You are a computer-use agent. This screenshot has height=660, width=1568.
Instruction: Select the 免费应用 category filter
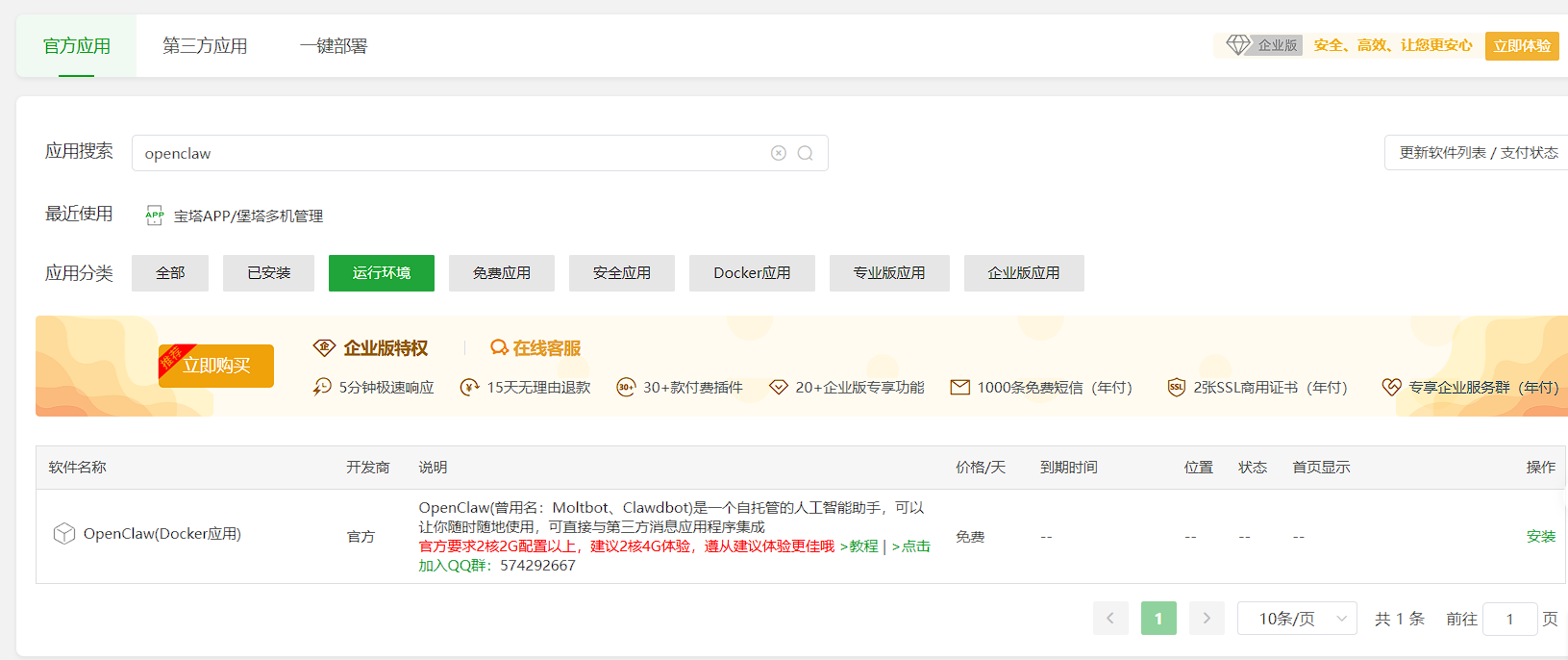point(501,273)
